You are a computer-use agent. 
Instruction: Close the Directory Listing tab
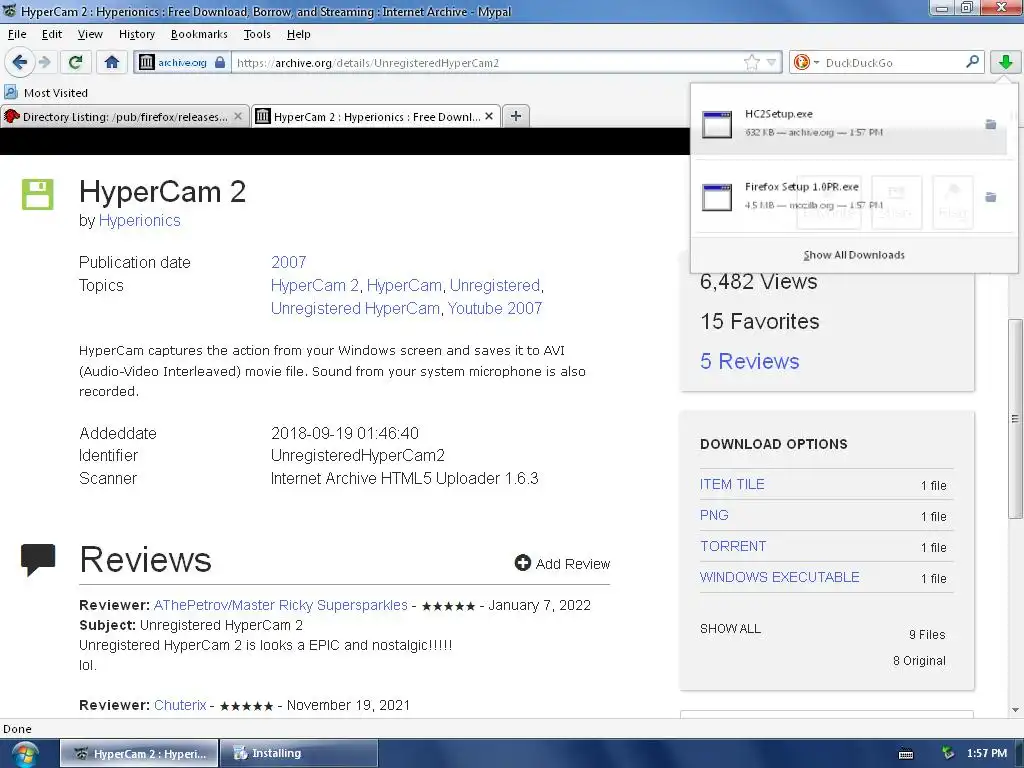pos(238,116)
